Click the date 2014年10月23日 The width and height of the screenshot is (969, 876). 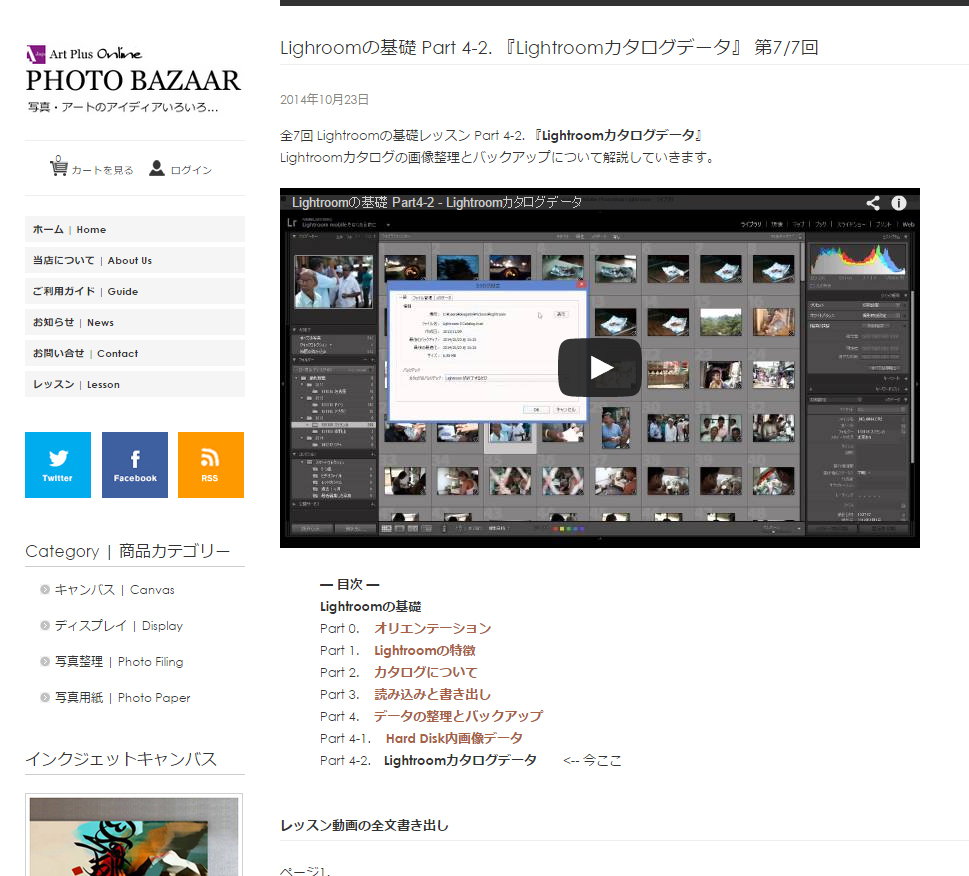[x=324, y=99]
